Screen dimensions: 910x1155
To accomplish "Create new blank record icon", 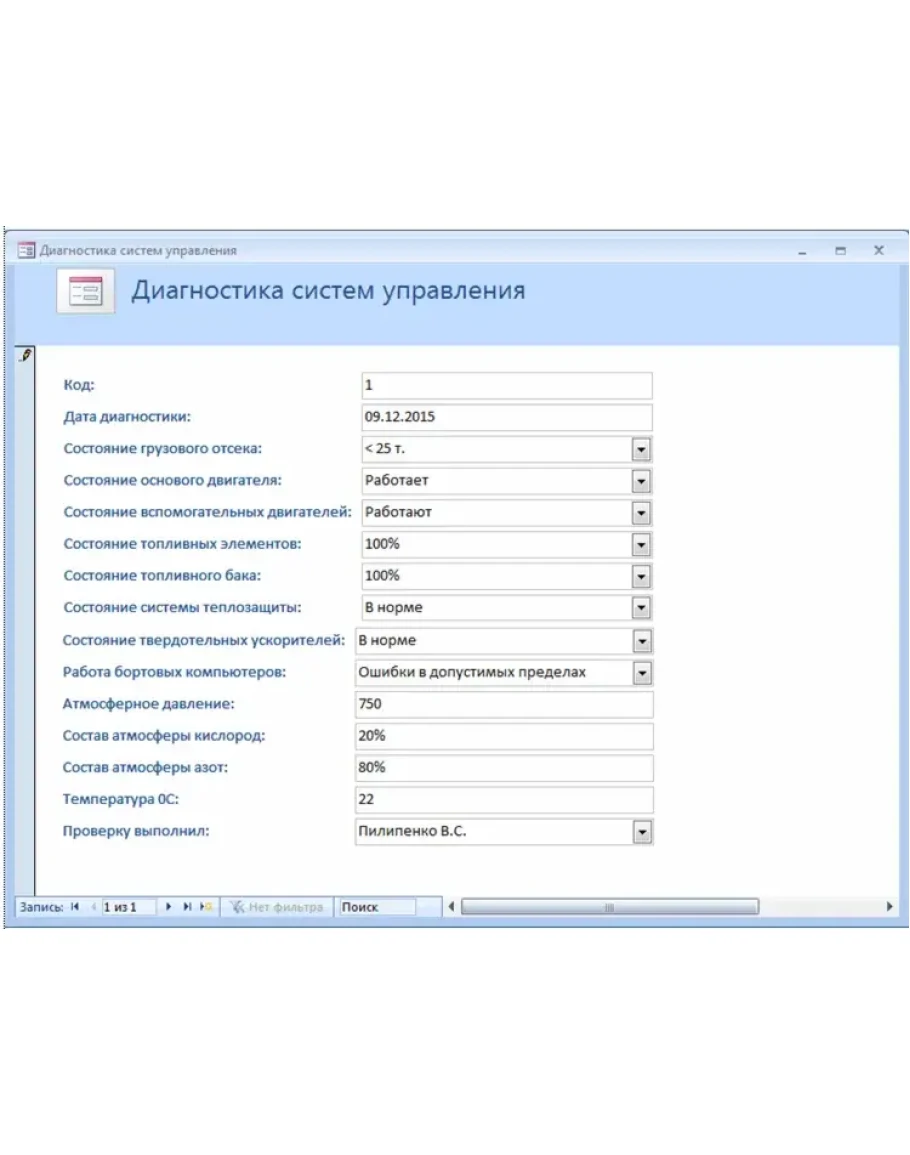I will (x=206, y=907).
